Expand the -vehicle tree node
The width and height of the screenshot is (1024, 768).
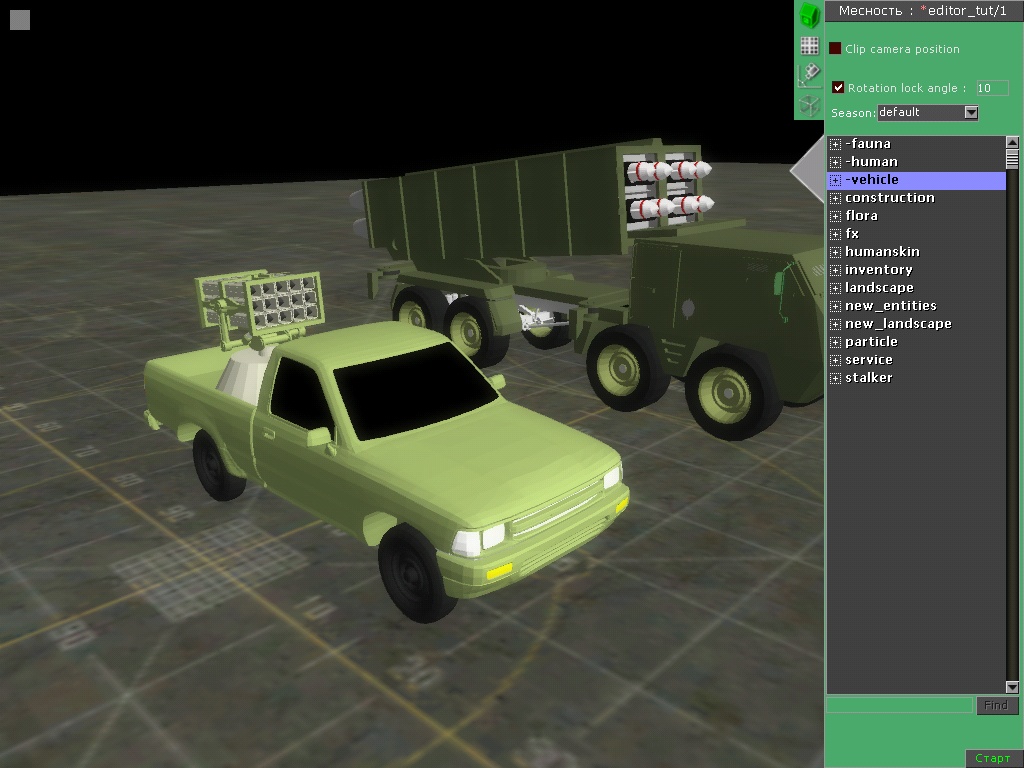(835, 180)
